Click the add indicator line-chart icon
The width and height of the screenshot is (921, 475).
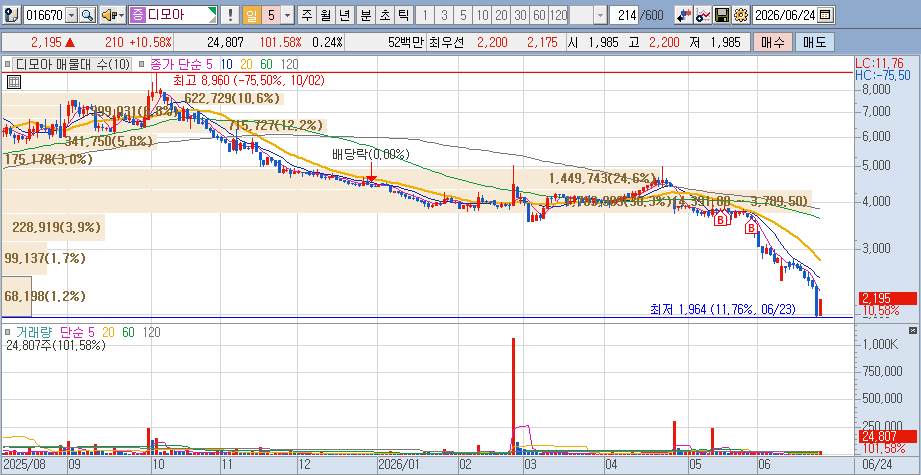pyautogui.click(x=703, y=15)
